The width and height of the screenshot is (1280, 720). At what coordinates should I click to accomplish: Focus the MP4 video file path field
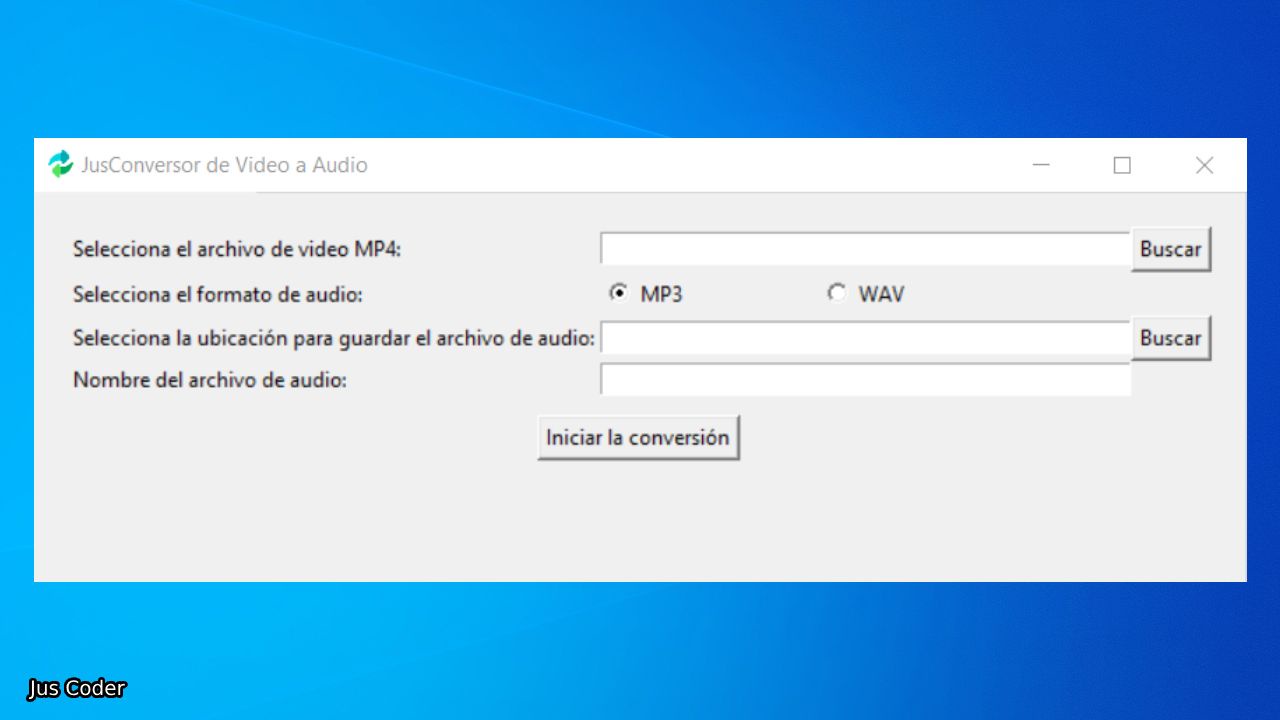[865, 249]
